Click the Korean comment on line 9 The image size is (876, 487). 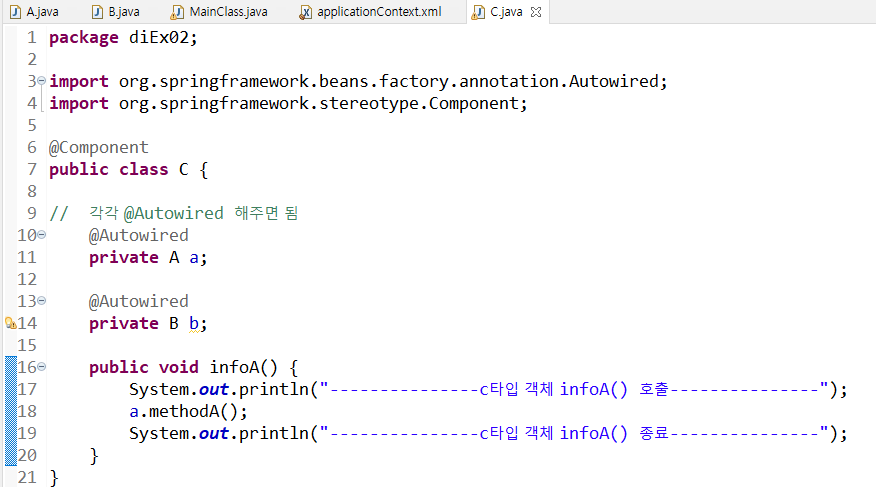174,213
